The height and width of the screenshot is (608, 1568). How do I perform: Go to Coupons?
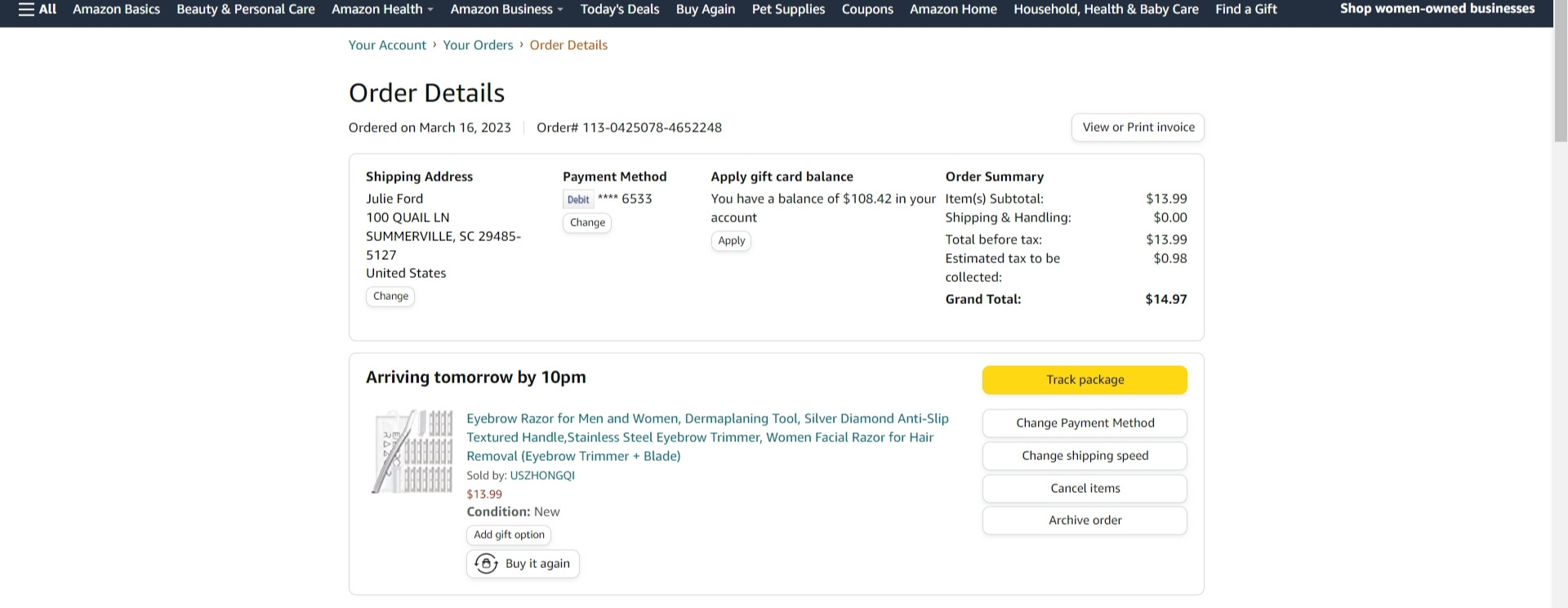tap(867, 9)
